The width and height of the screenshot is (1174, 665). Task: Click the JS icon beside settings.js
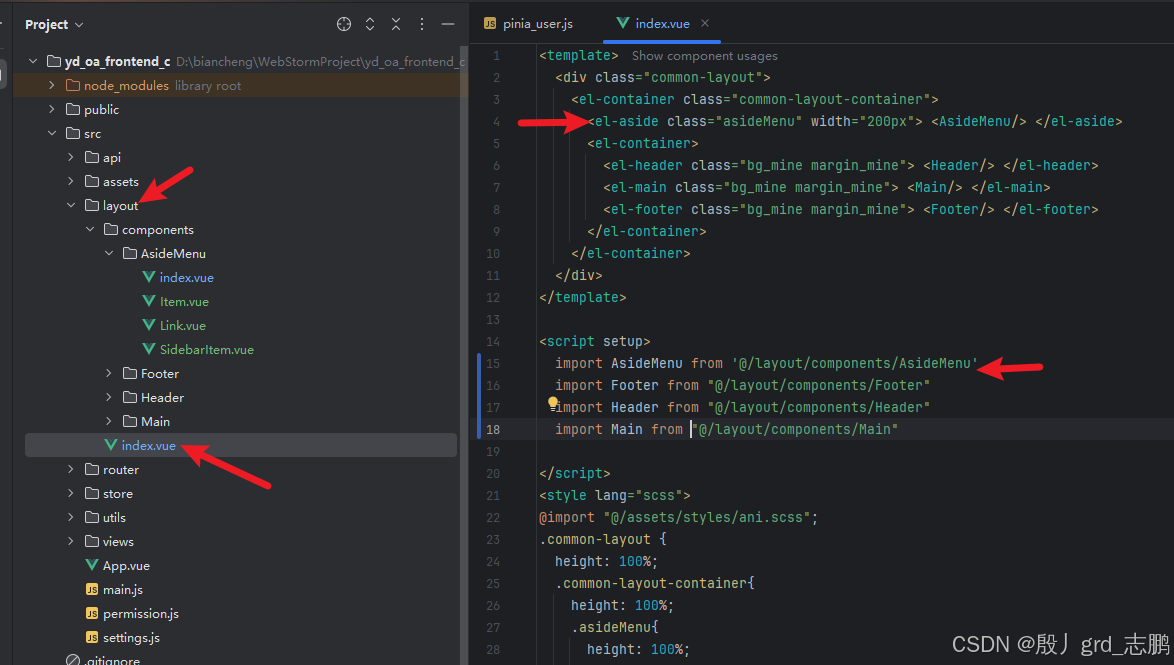(92, 637)
